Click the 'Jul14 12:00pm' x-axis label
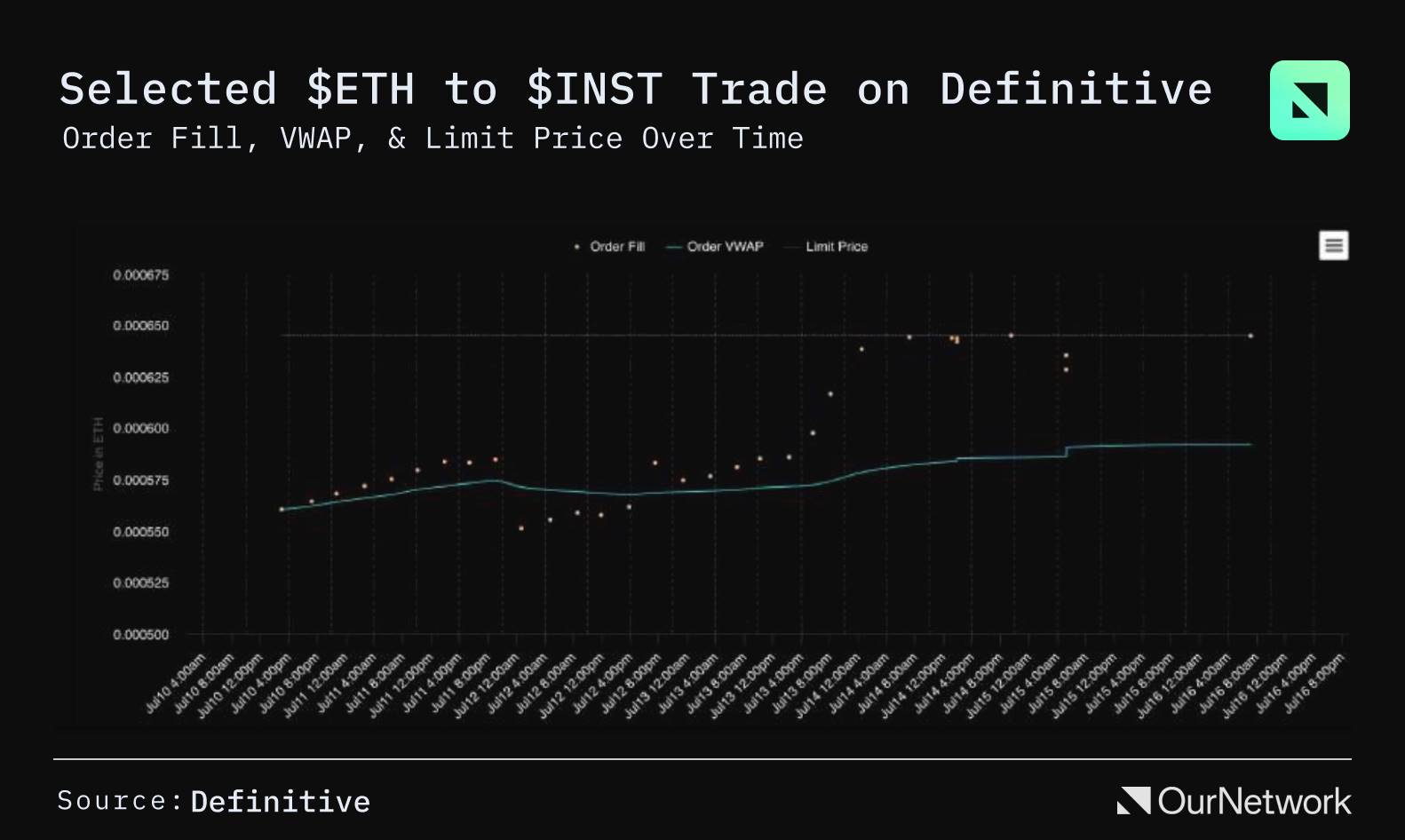Image resolution: width=1405 pixels, height=840 pixels. click(915, 685)
